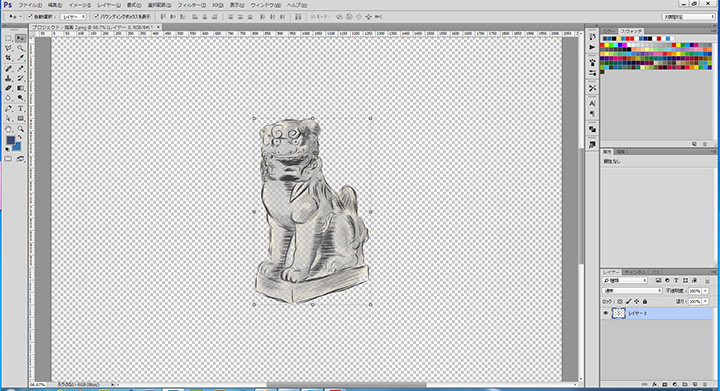Select the Lasso tool
The height and width of the screenshot is (391, 720).
coord(8,48)
